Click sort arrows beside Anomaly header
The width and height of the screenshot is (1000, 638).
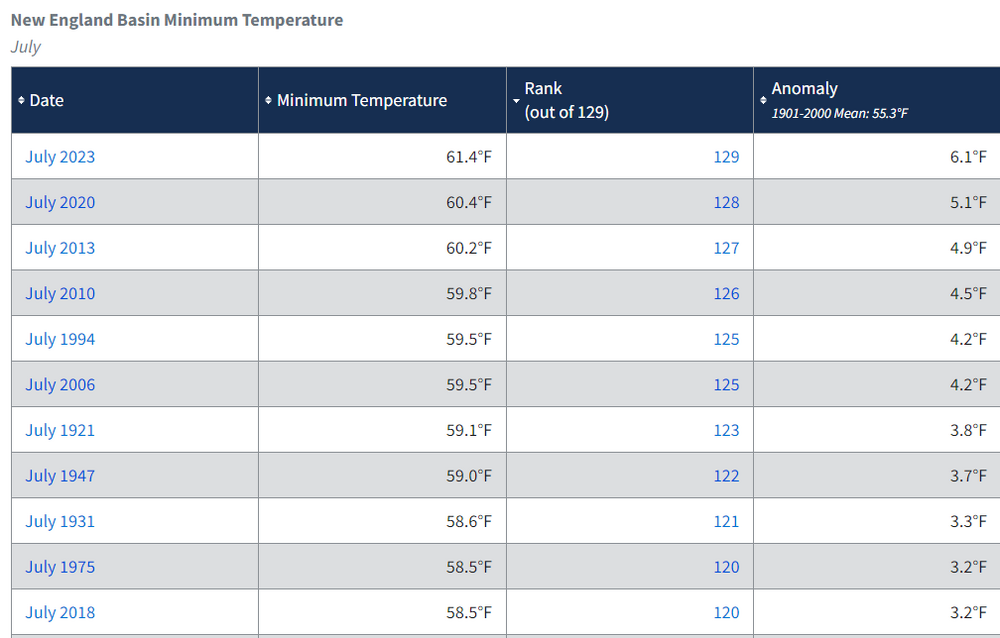(x=763, y=100)
